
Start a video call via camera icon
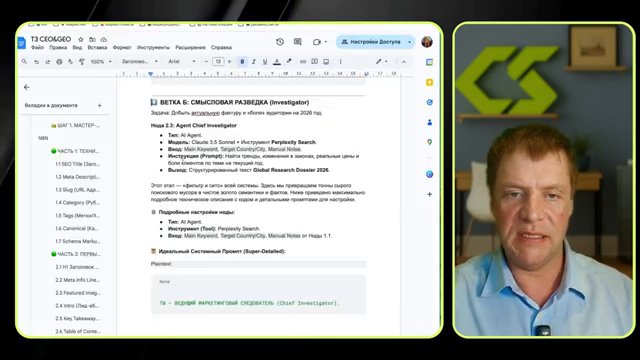[x=316, y=42]
